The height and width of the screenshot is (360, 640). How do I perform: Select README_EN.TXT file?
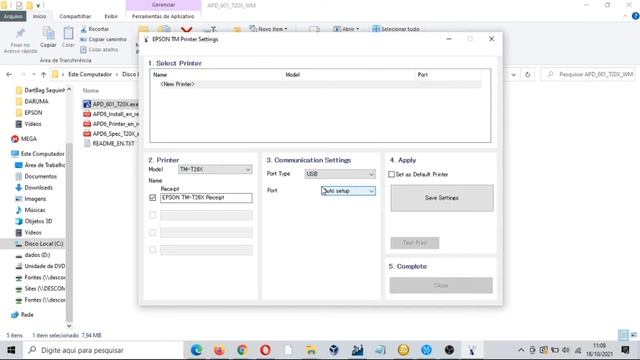109,144
